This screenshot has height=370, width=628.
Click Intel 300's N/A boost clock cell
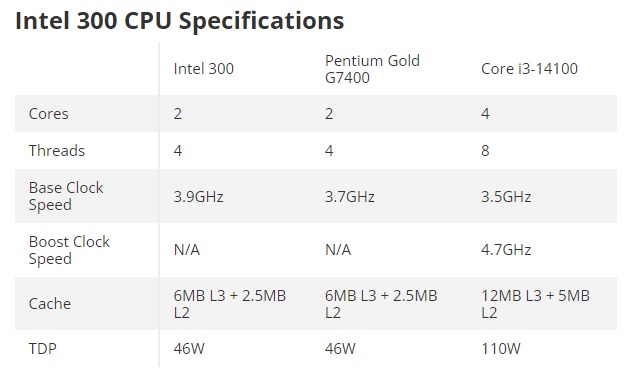point(187,250)
